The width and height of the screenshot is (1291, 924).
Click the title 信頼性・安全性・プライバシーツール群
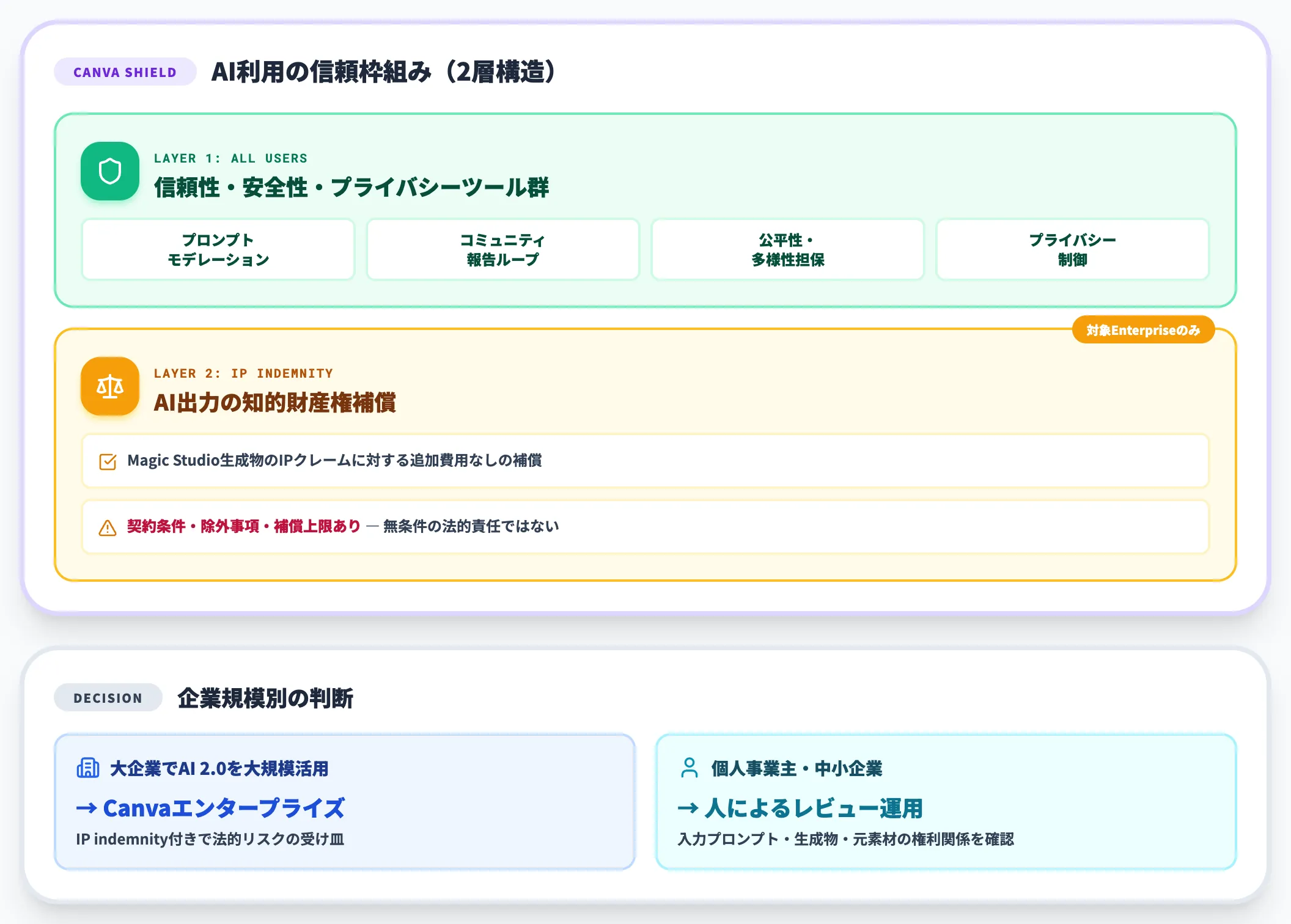coord(351,187)
